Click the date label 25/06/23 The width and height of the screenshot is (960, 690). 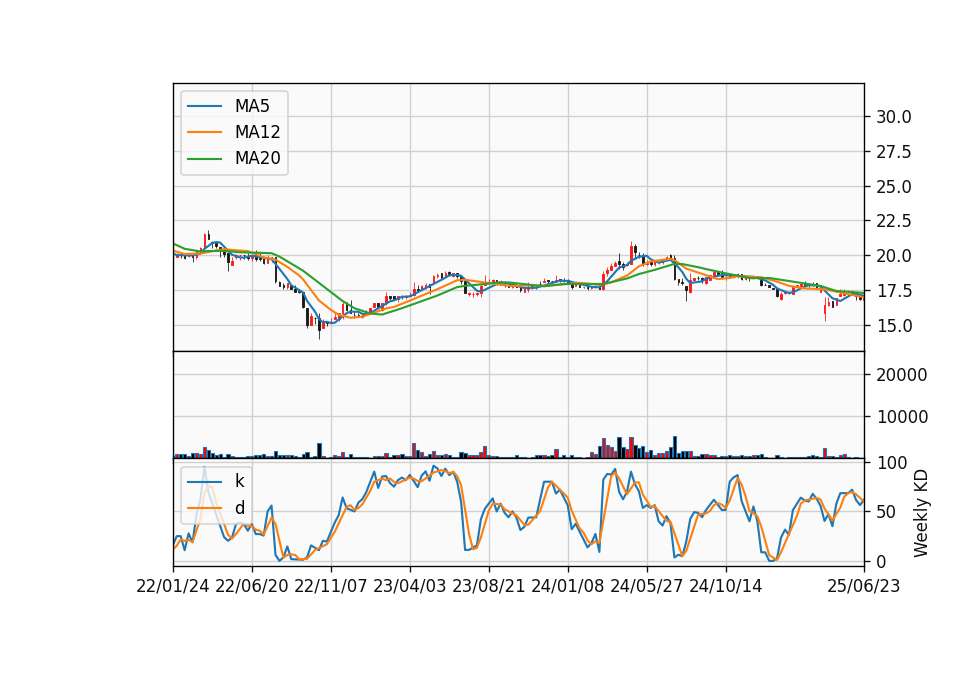[864, 586]
